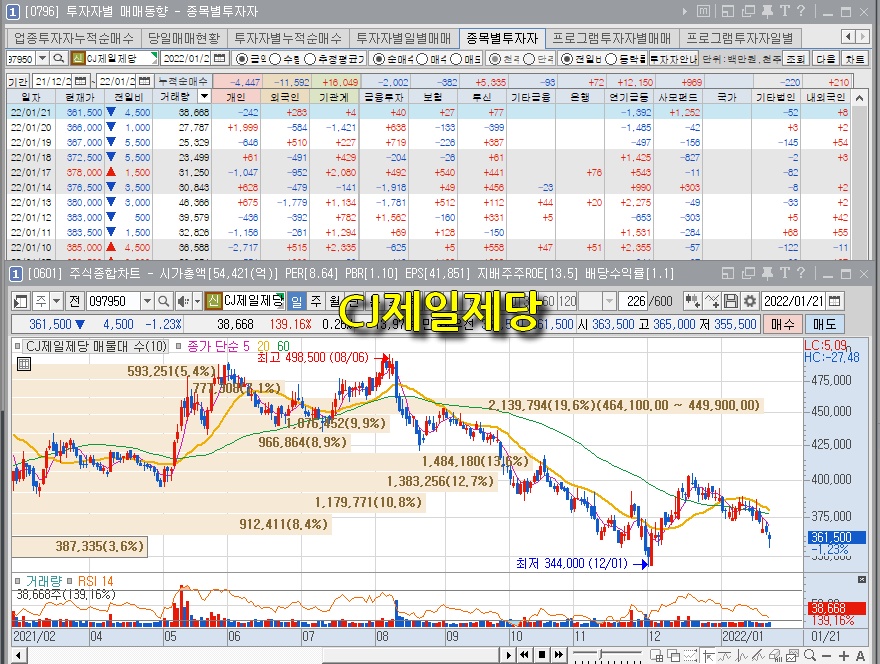Click the candle-add icon in chart toolbar

tap(692, 301)
